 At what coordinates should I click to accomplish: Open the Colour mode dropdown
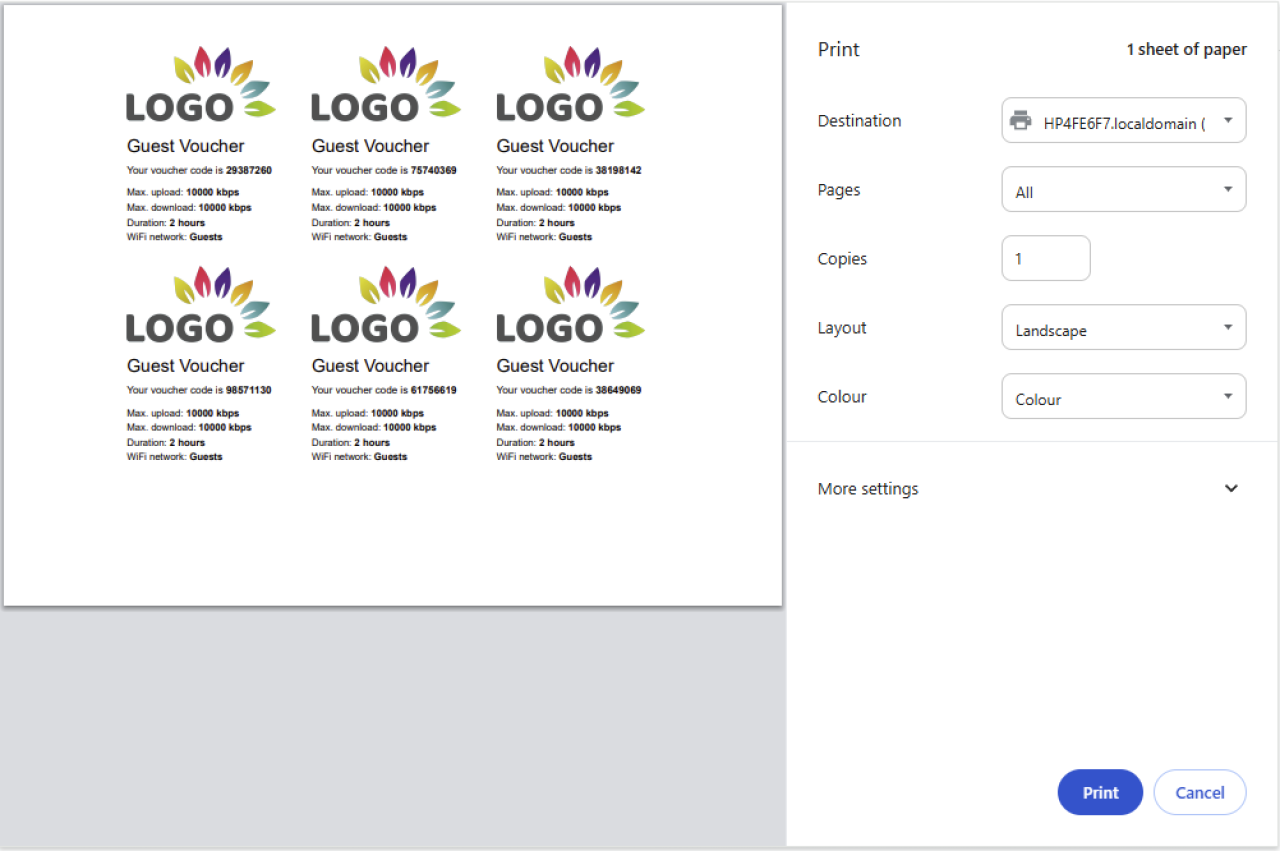[1123, 397]
